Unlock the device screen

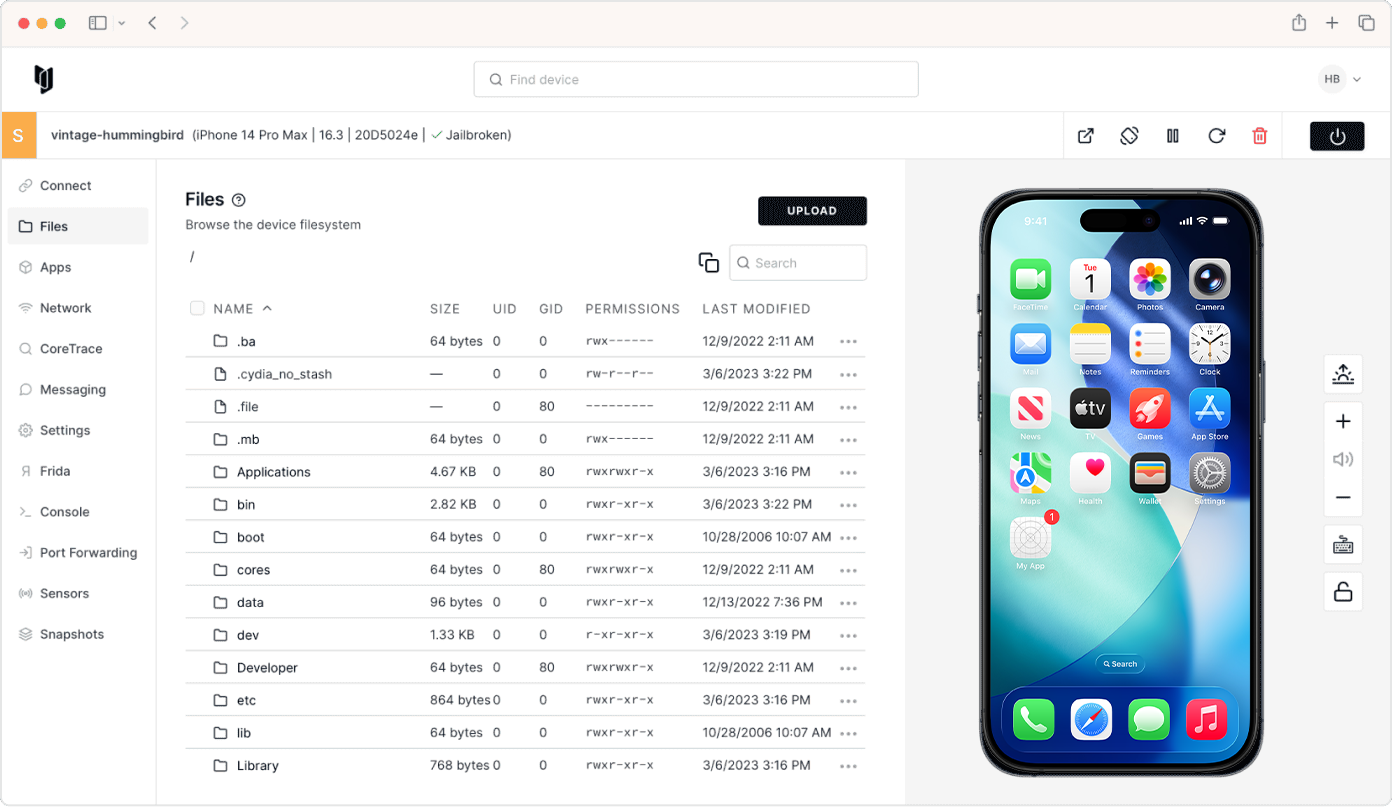(x=1343, y=591)
